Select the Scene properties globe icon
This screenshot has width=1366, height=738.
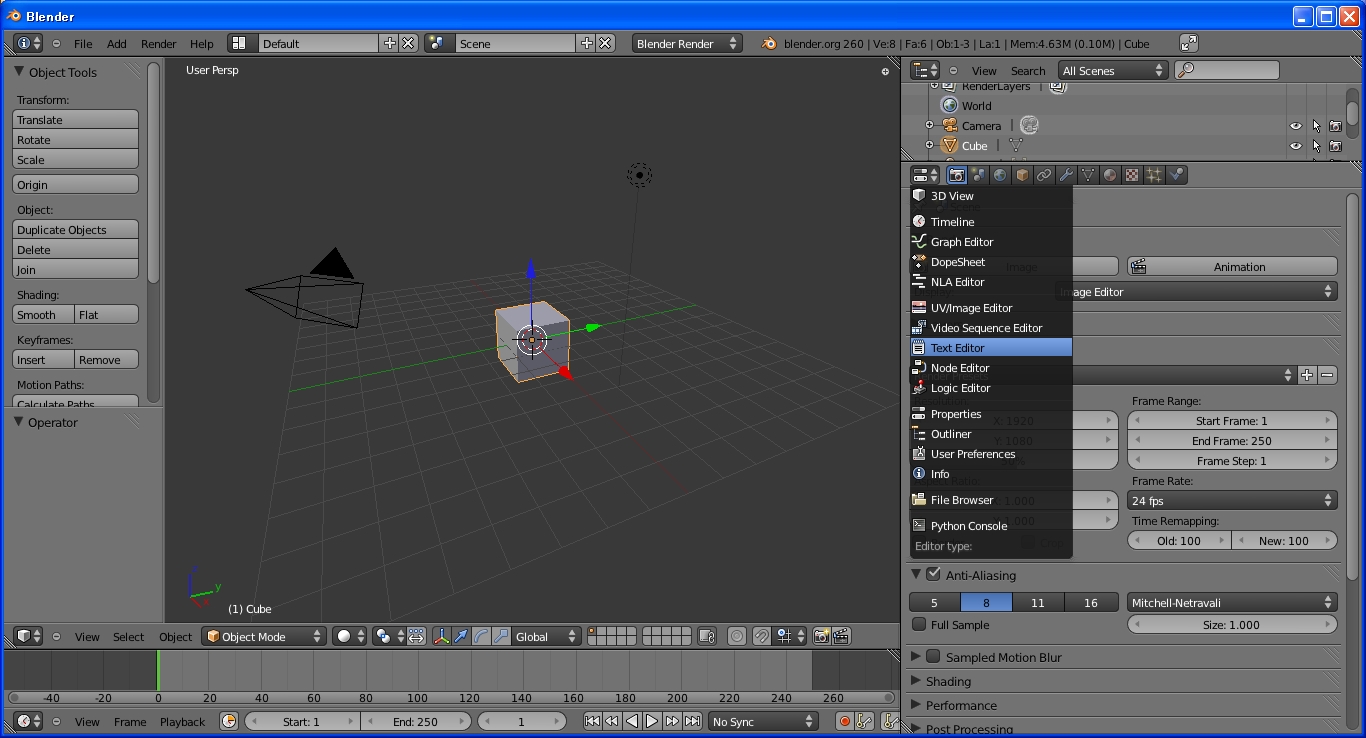1000,174
